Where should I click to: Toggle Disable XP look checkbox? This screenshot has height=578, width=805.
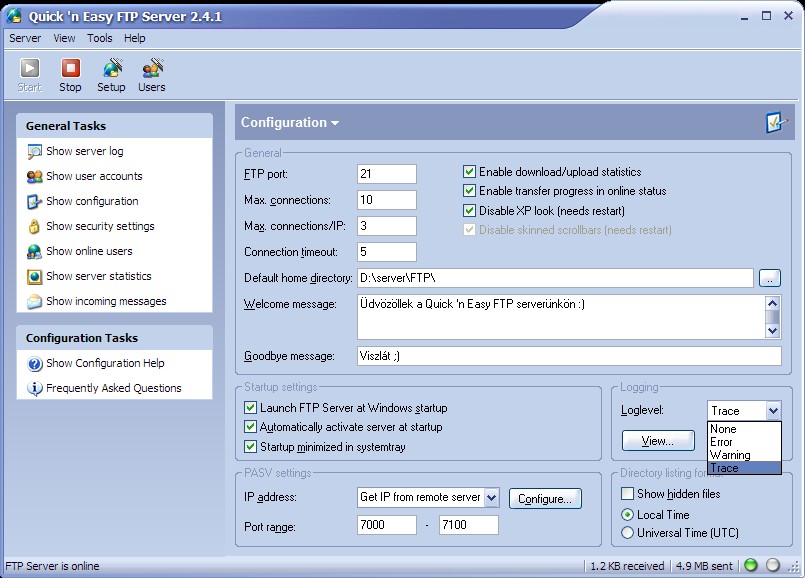click(x=469, y=210)
